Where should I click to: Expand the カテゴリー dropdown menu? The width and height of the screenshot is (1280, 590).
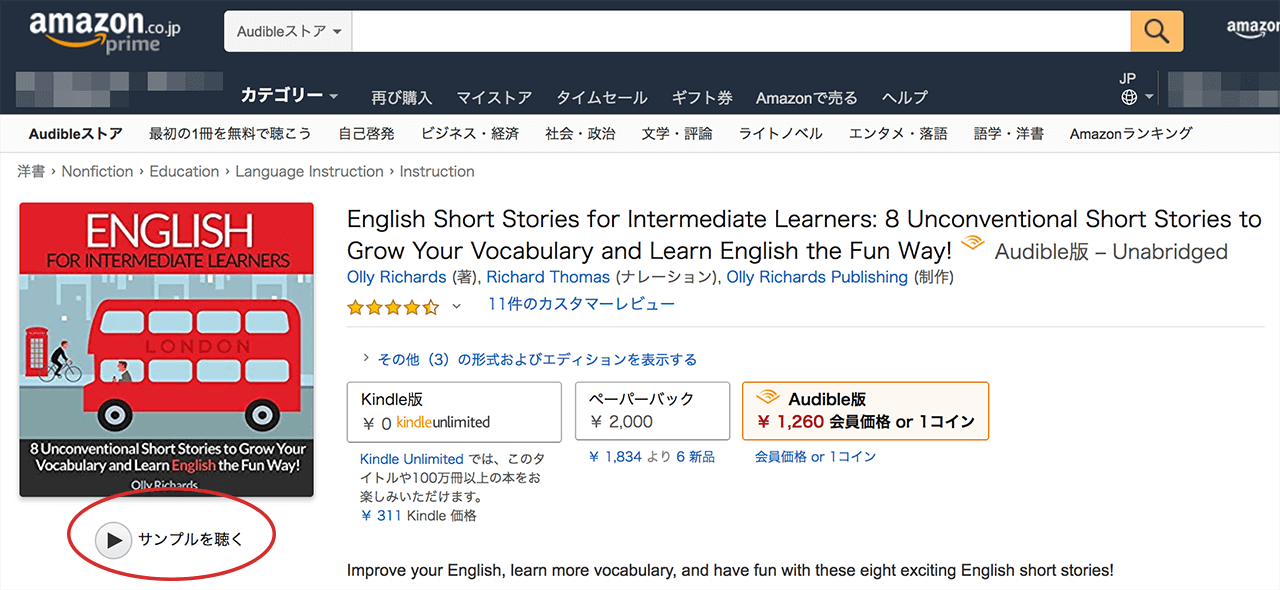(x=289, y=96)
